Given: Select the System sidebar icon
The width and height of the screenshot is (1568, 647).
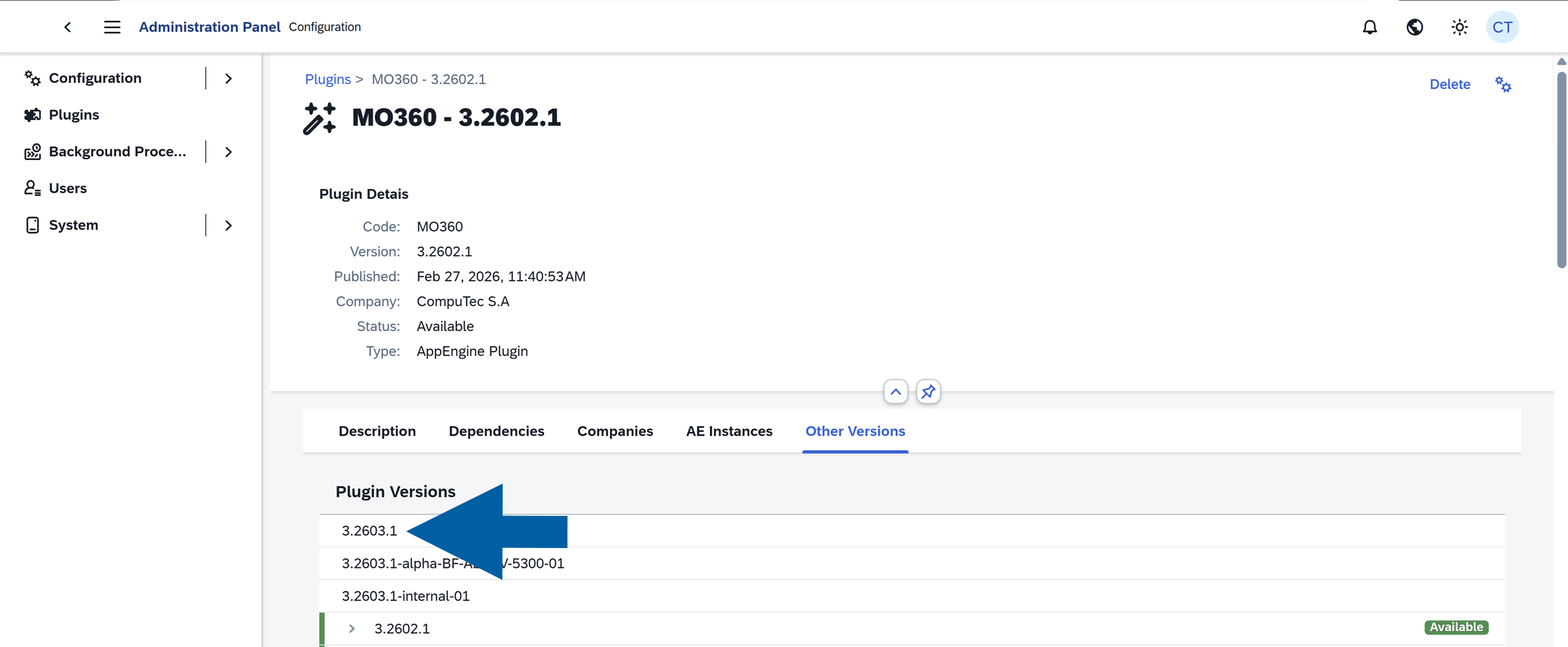Looking at the screenshot, I should tap(33, 224).
